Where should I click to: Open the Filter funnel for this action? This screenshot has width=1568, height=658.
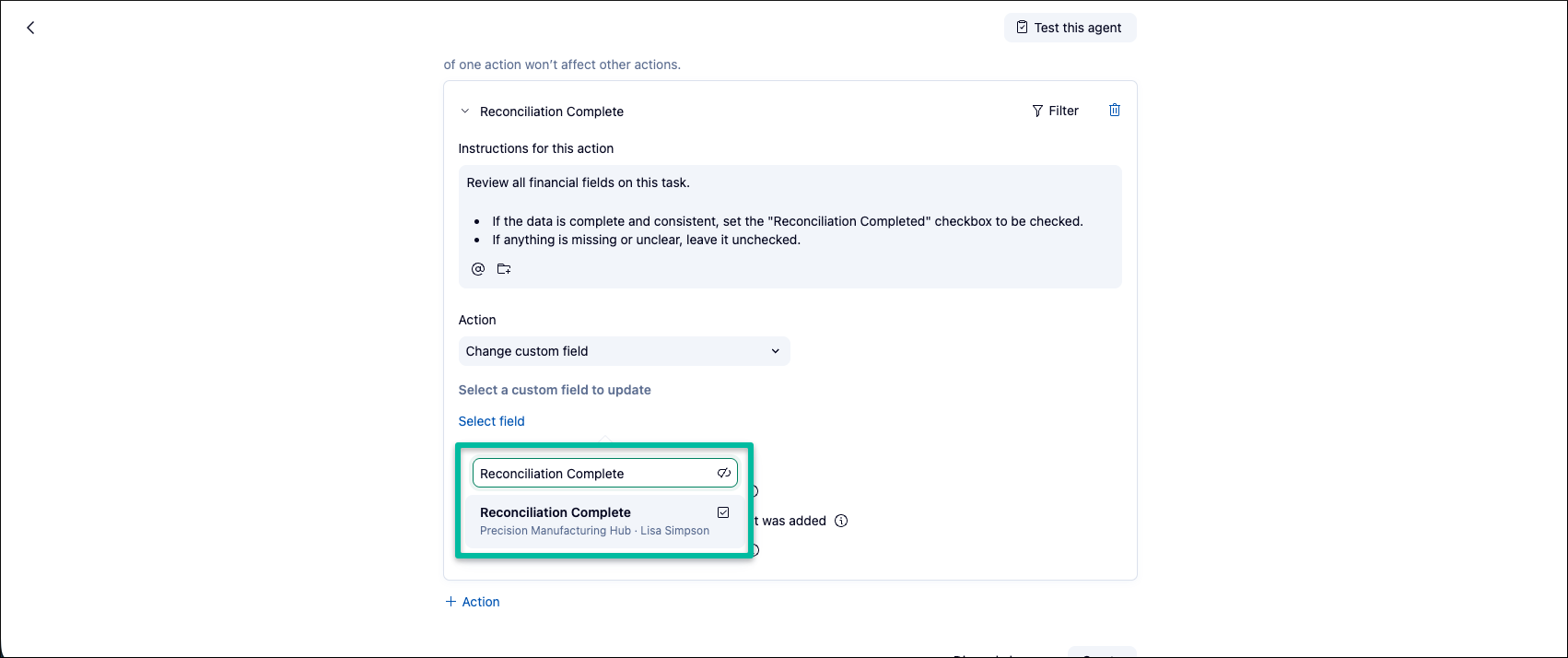(x=1055, y=111)
